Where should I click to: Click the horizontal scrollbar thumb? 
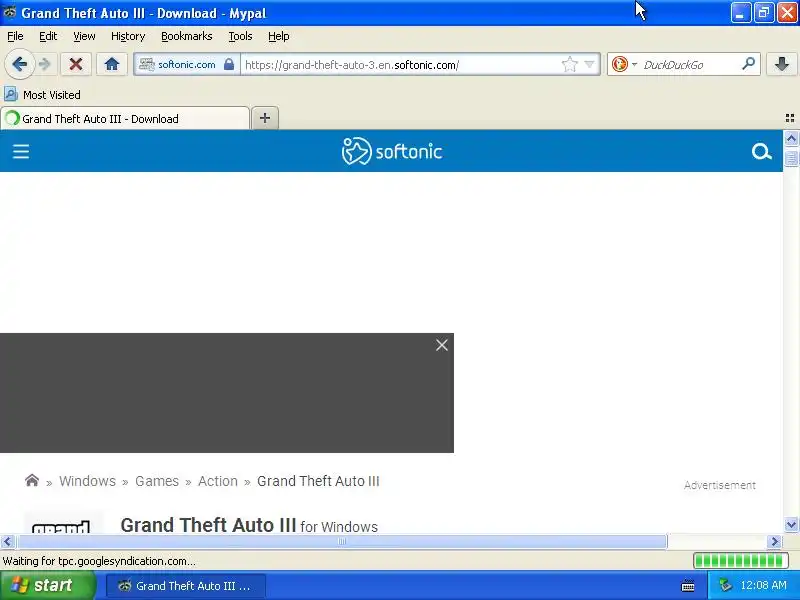coord(342,541)
